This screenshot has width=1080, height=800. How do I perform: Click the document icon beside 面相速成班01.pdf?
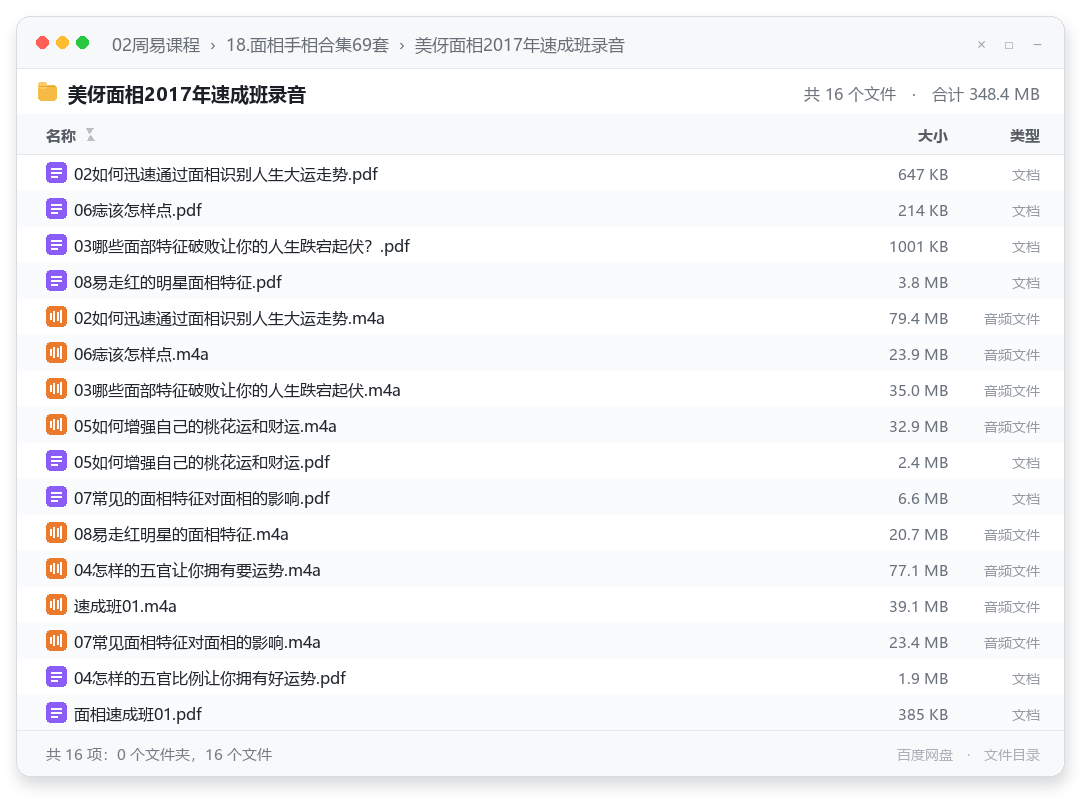tap(56, 712)
